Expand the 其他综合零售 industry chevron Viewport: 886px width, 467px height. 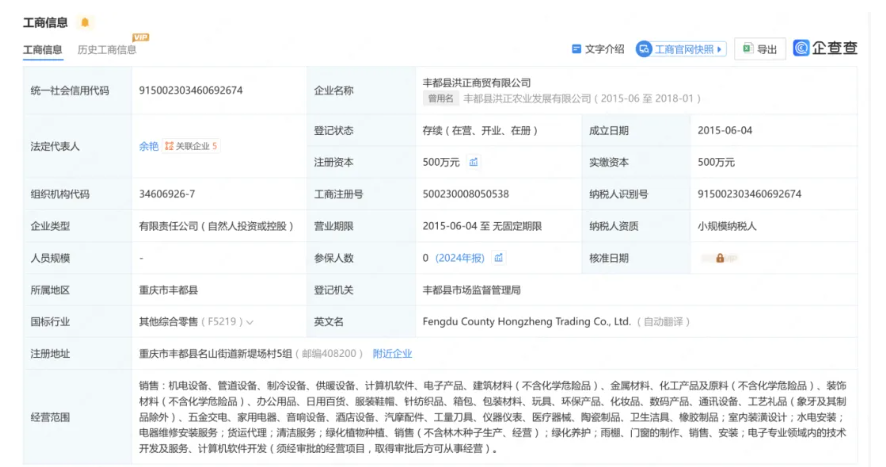point(249,322)
